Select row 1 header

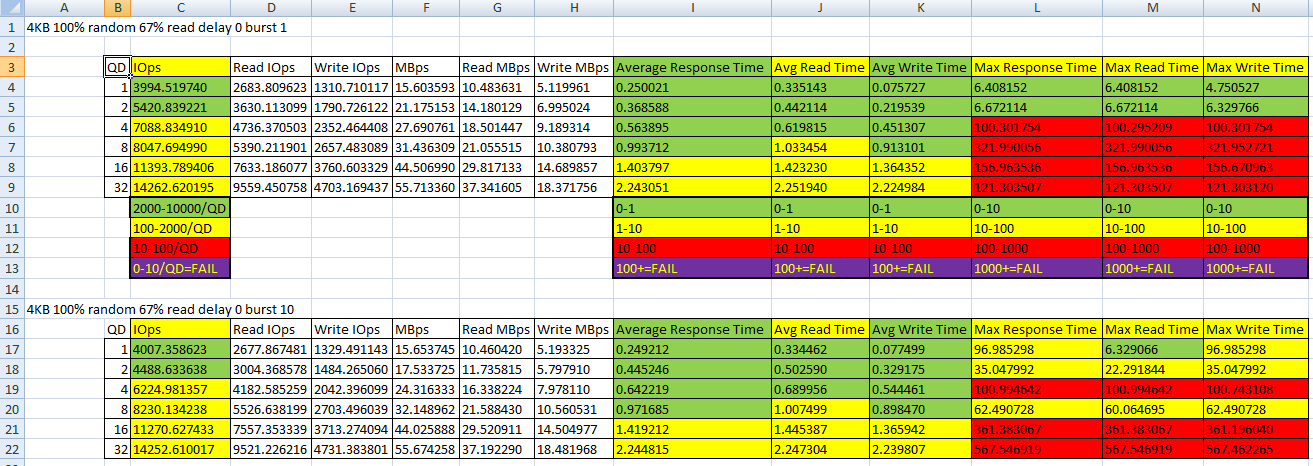click(12, 29)
